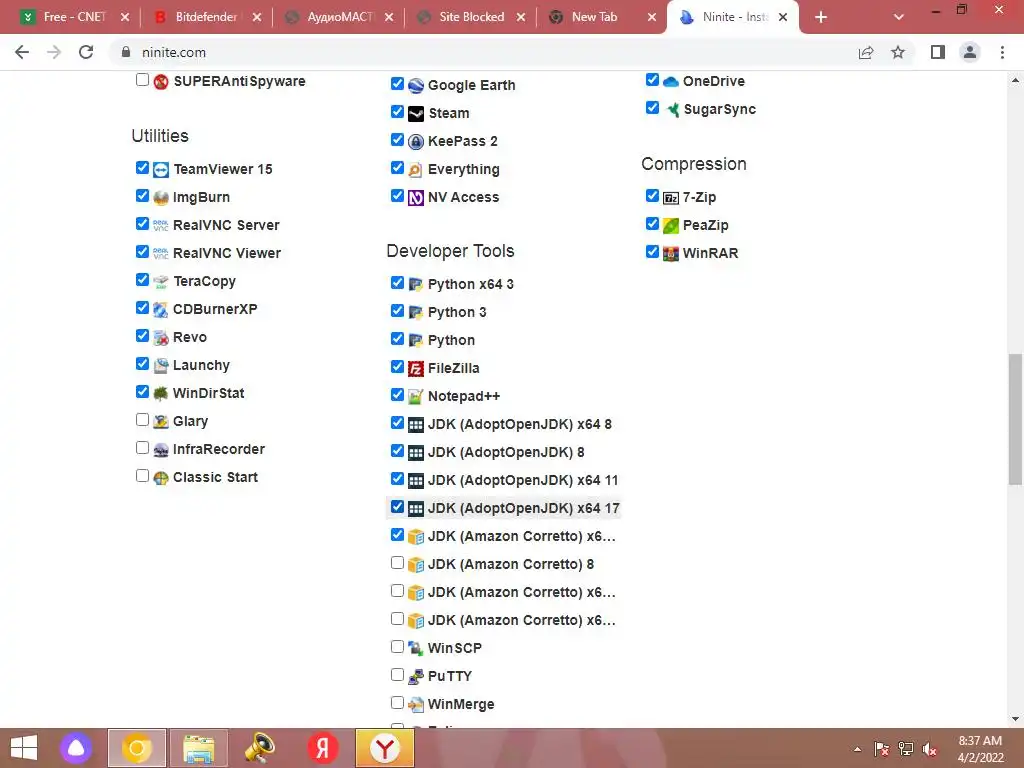Show hidden system tray icons
The height and width of the screenshot is (768, 1024).
(x=857, y=749)
